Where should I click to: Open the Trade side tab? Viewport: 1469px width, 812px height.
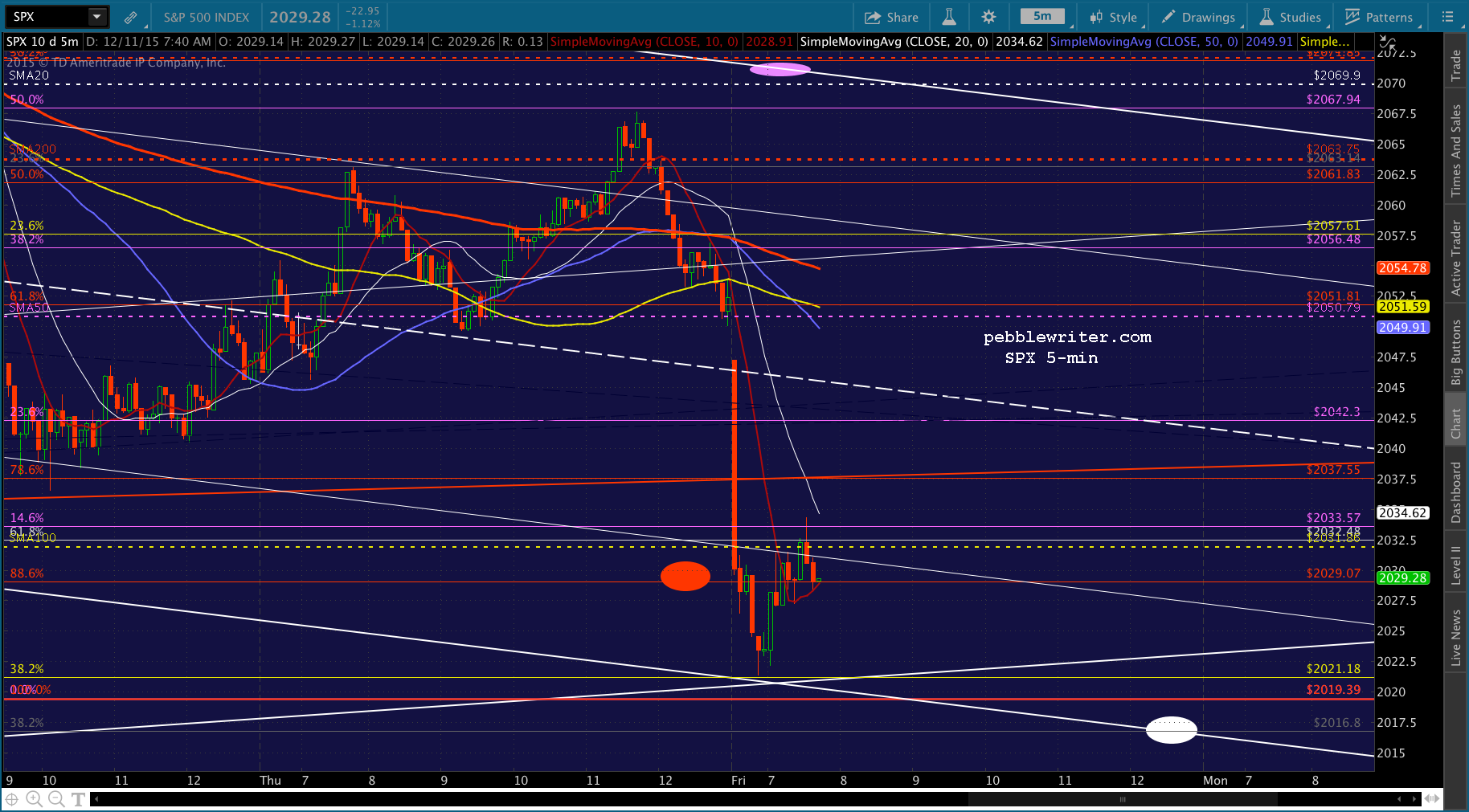[x=1455, y=66]
